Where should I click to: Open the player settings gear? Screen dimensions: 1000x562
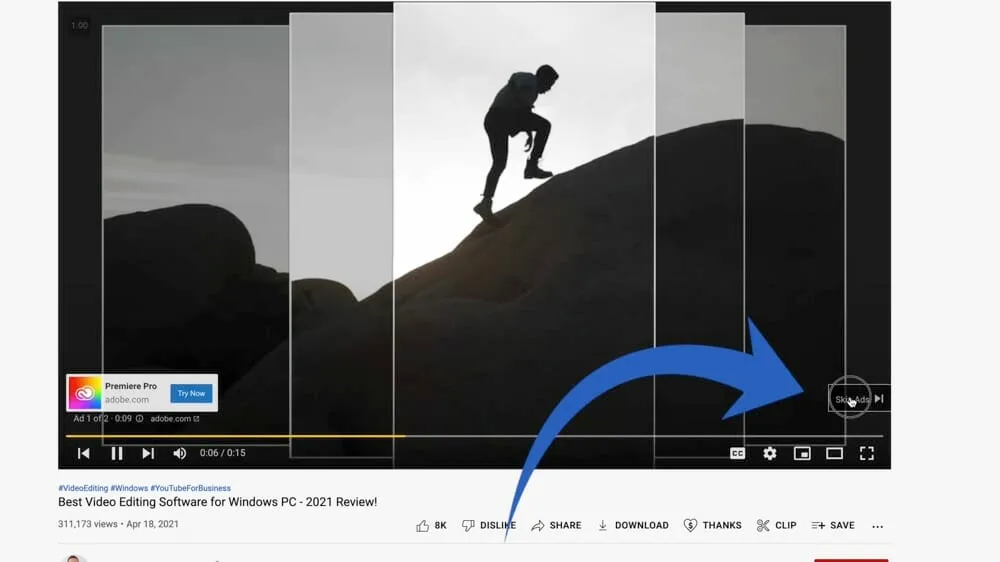pos(769,453)
